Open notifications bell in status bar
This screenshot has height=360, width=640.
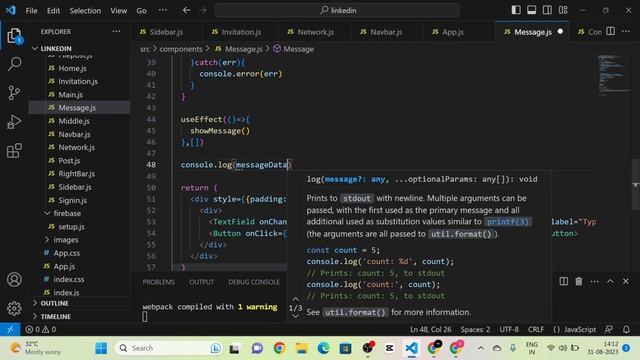[x=626, y=329]
